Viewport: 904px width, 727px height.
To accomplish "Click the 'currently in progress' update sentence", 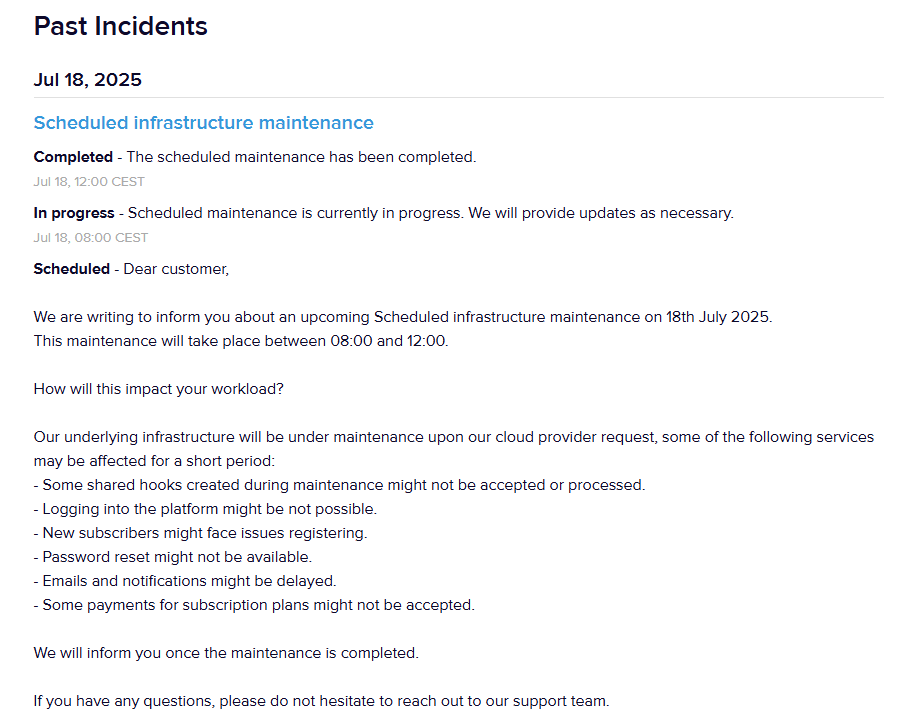I will (430, 213).
